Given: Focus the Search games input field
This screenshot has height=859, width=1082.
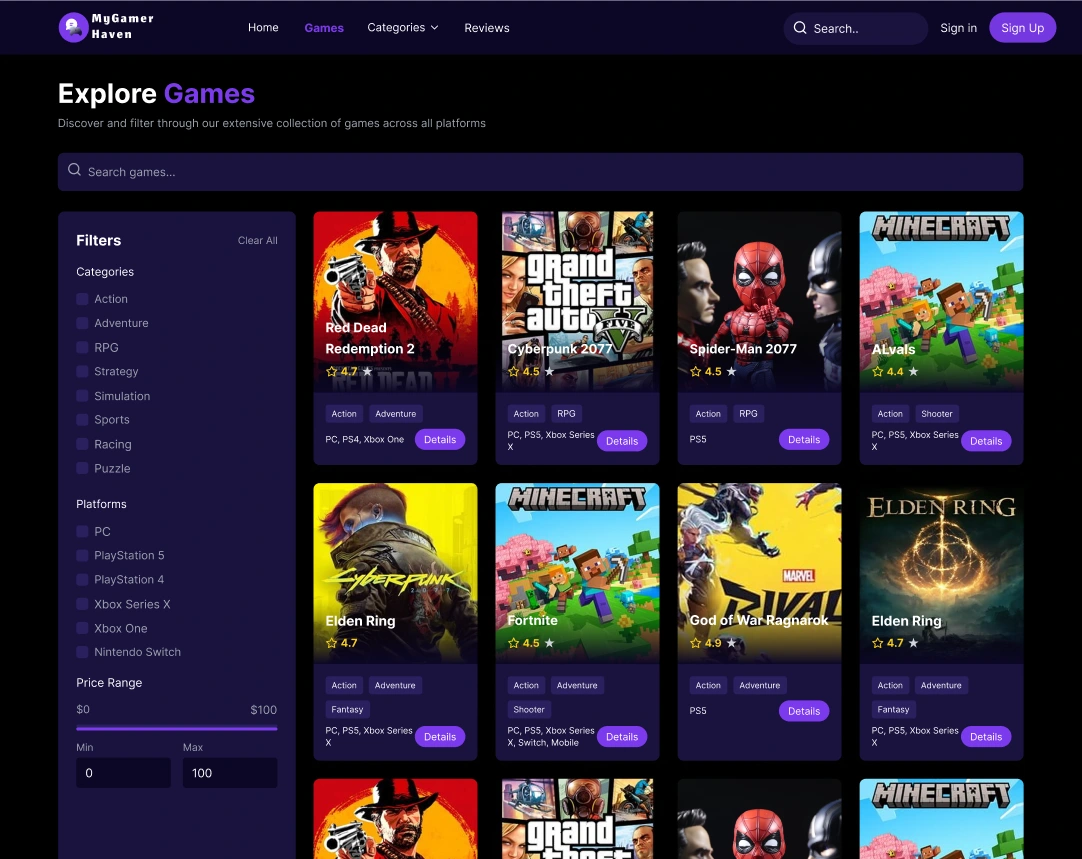Looking at the screenshot, I should 540,172.
